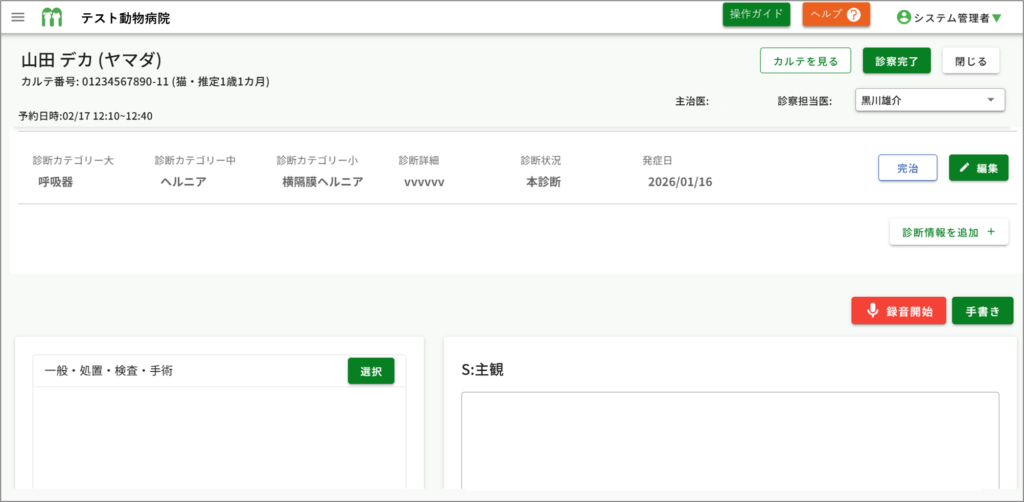Expand the システム管理者 user menu arrow
This screenshot has height=502, width=1024.
point(996,18)
